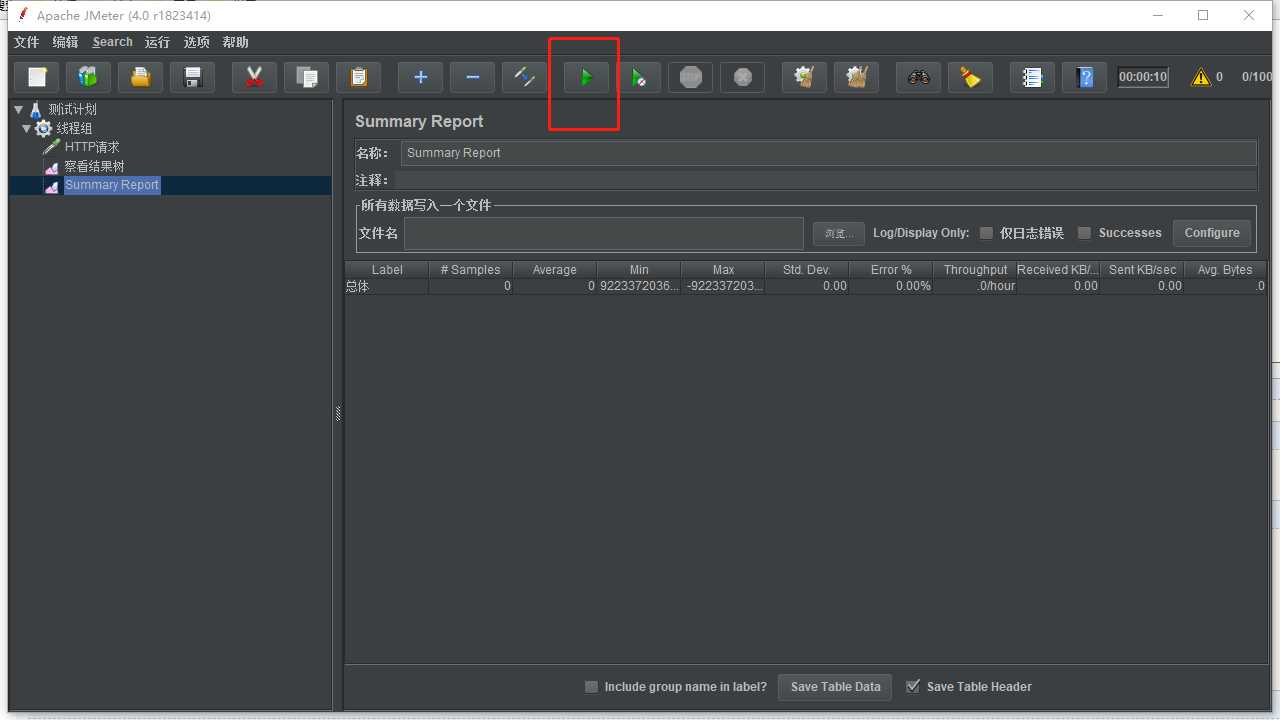Viewport: 1280px width, 720px height.
Task: Click the Open file folder icon
Action: coord(141,77)
